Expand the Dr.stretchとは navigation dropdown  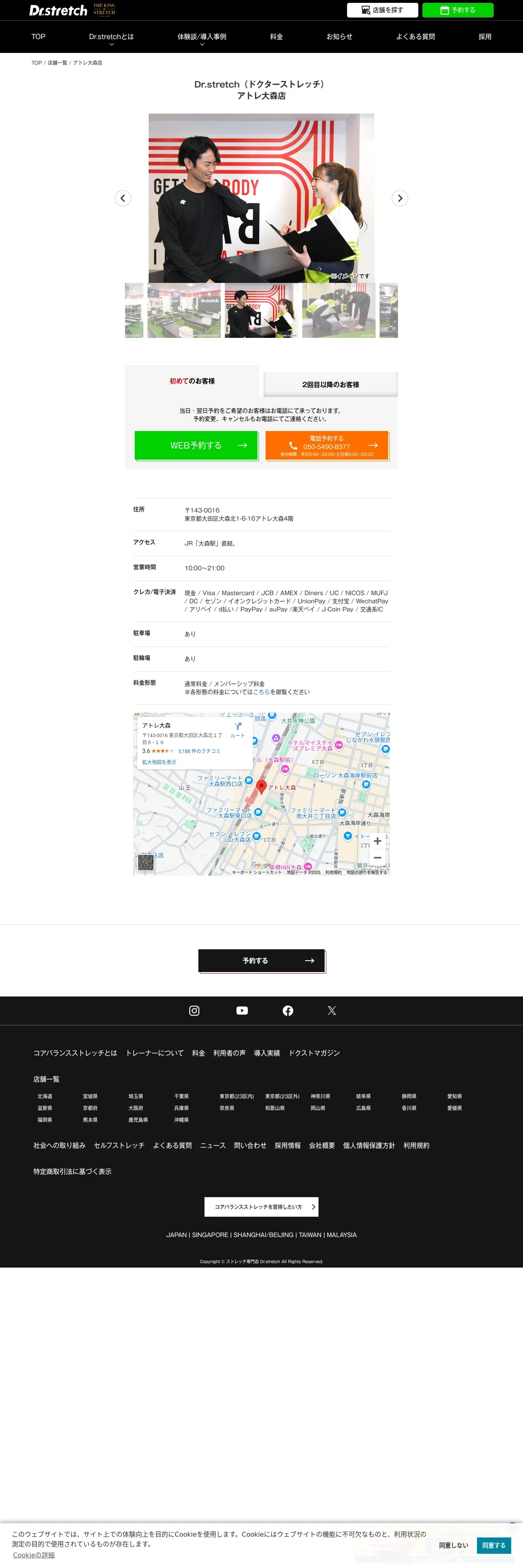click(x=112, y=38)
